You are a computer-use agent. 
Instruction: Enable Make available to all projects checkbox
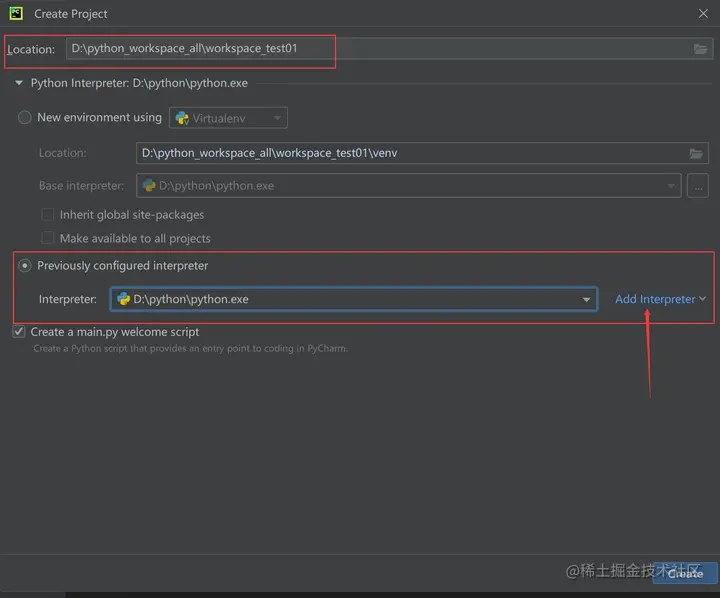[x=47, y=238]
